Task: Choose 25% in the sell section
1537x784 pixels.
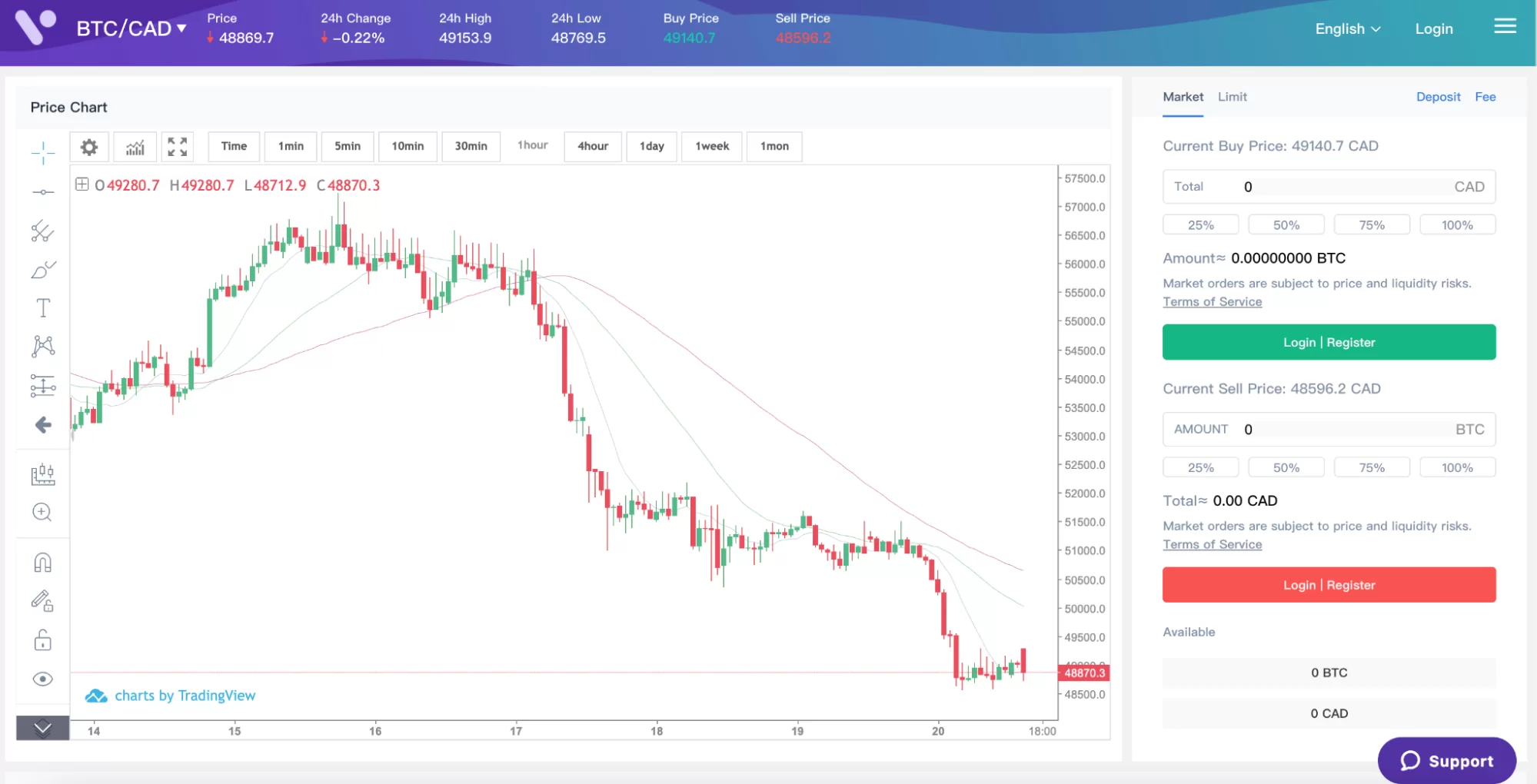Action: 1200,467
